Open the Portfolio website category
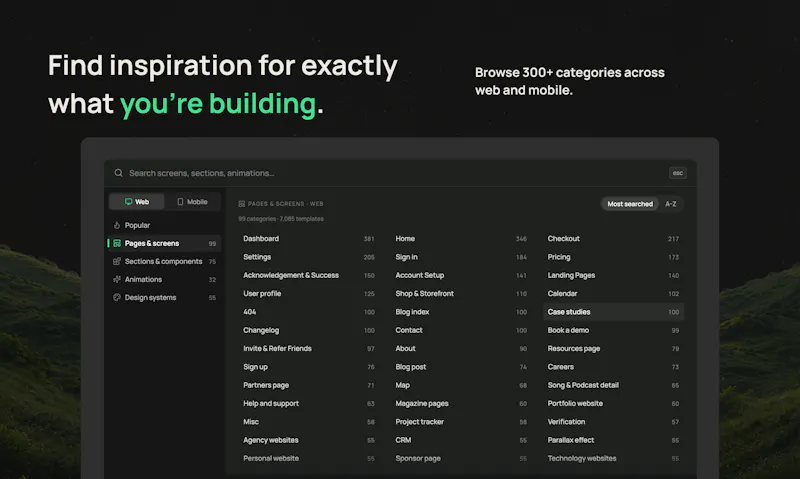Image resolution: width=800 pixels, height=479 pixels. coord(613,404)
